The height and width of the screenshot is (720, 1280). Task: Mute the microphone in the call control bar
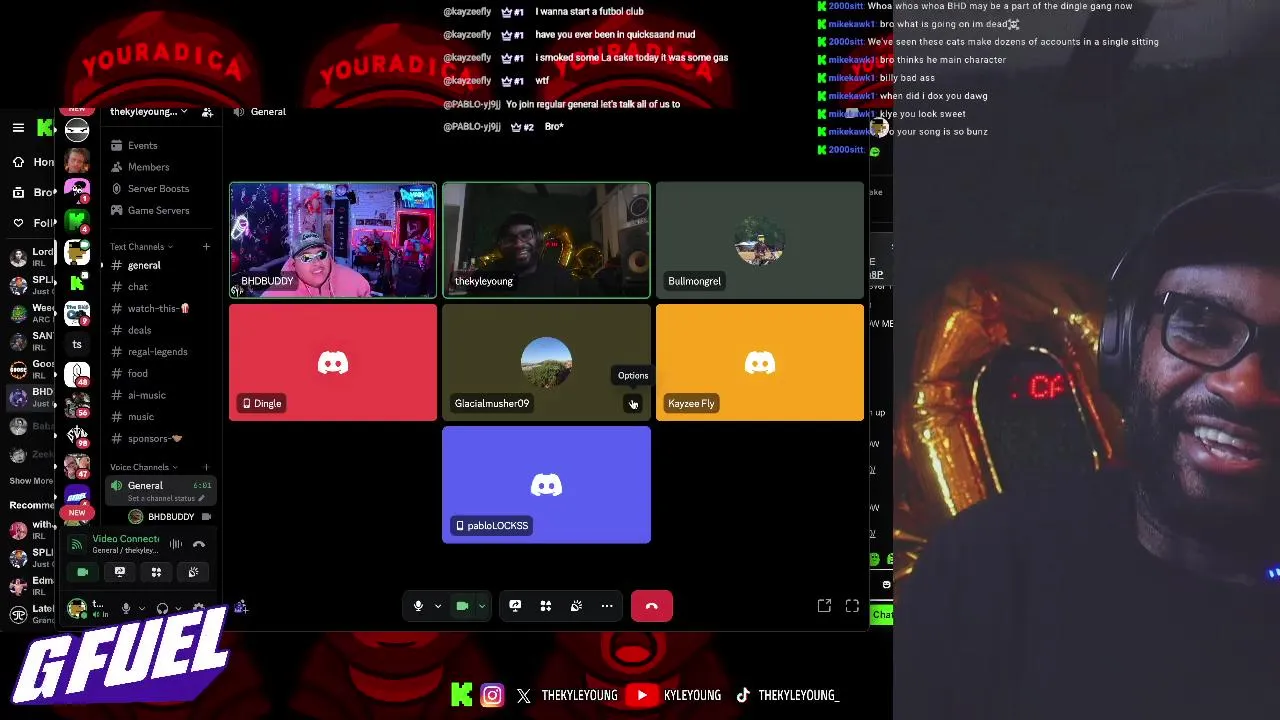tap(418, 606)
